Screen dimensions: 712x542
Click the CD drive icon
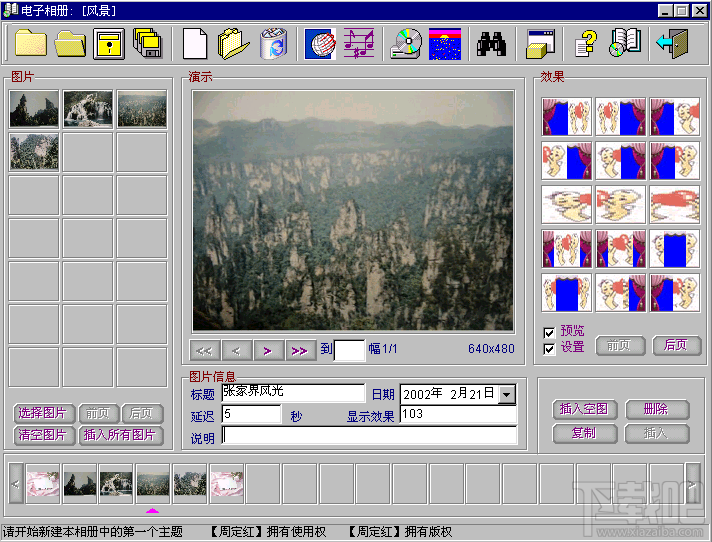coord(406,44)
